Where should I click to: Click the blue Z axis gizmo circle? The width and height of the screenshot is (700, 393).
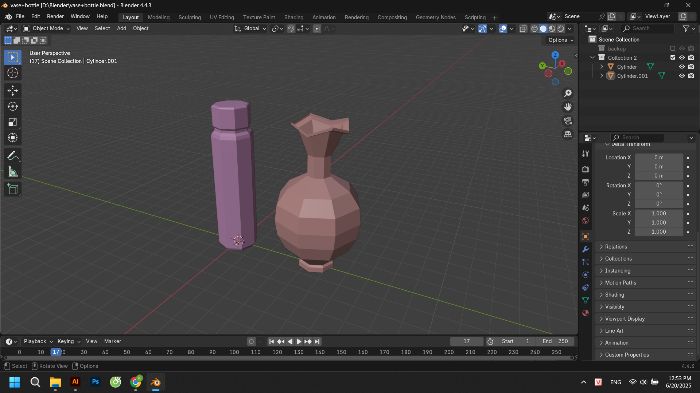555,55
